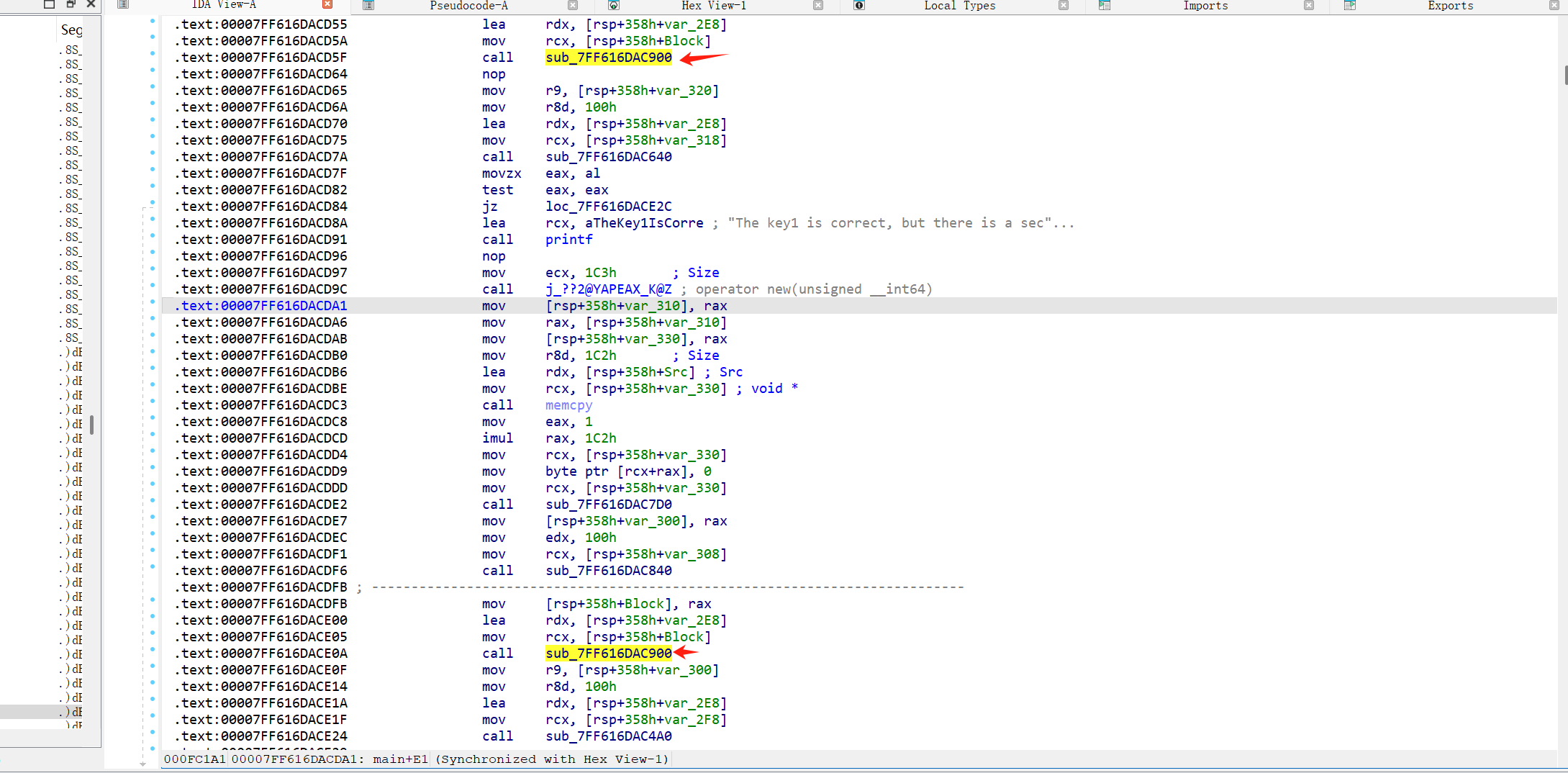
Task: Click address .text:00007FF616DACD64 nop line
Action: click(260, 74)
